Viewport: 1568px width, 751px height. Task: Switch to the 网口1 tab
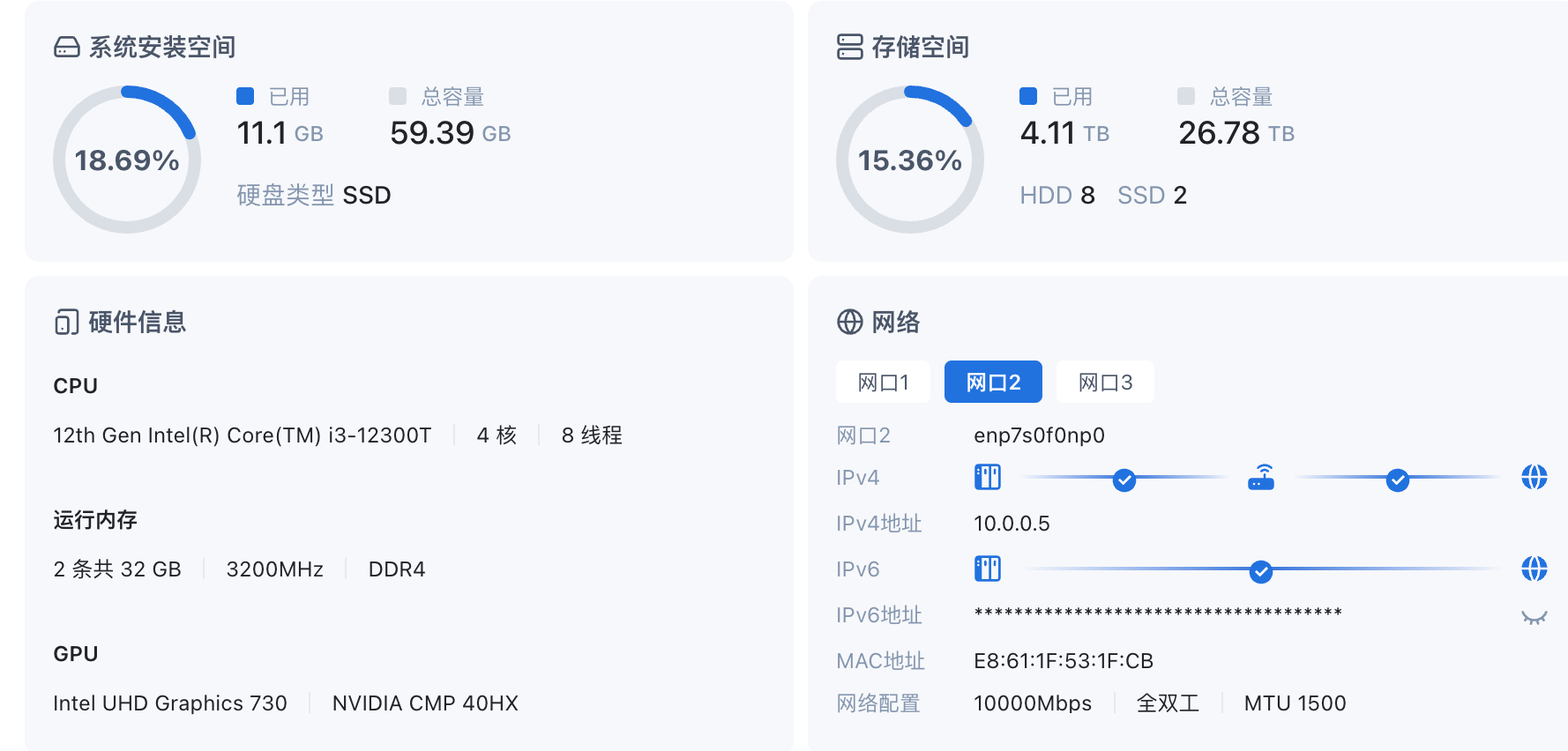pos(883,383)
